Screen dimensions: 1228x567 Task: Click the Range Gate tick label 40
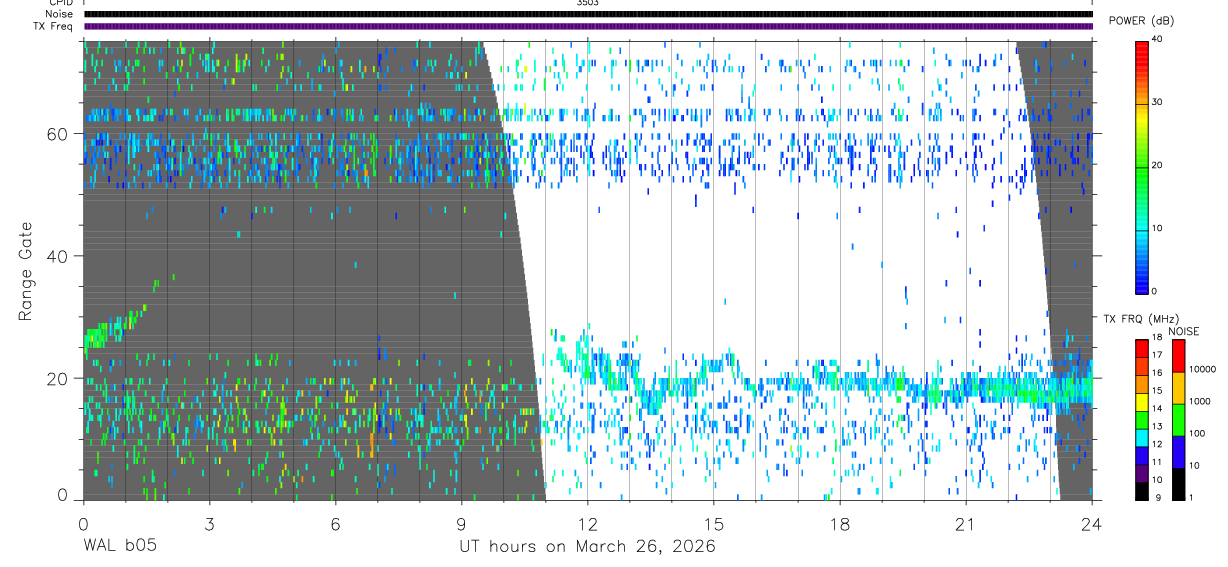(x=59, y=256)
